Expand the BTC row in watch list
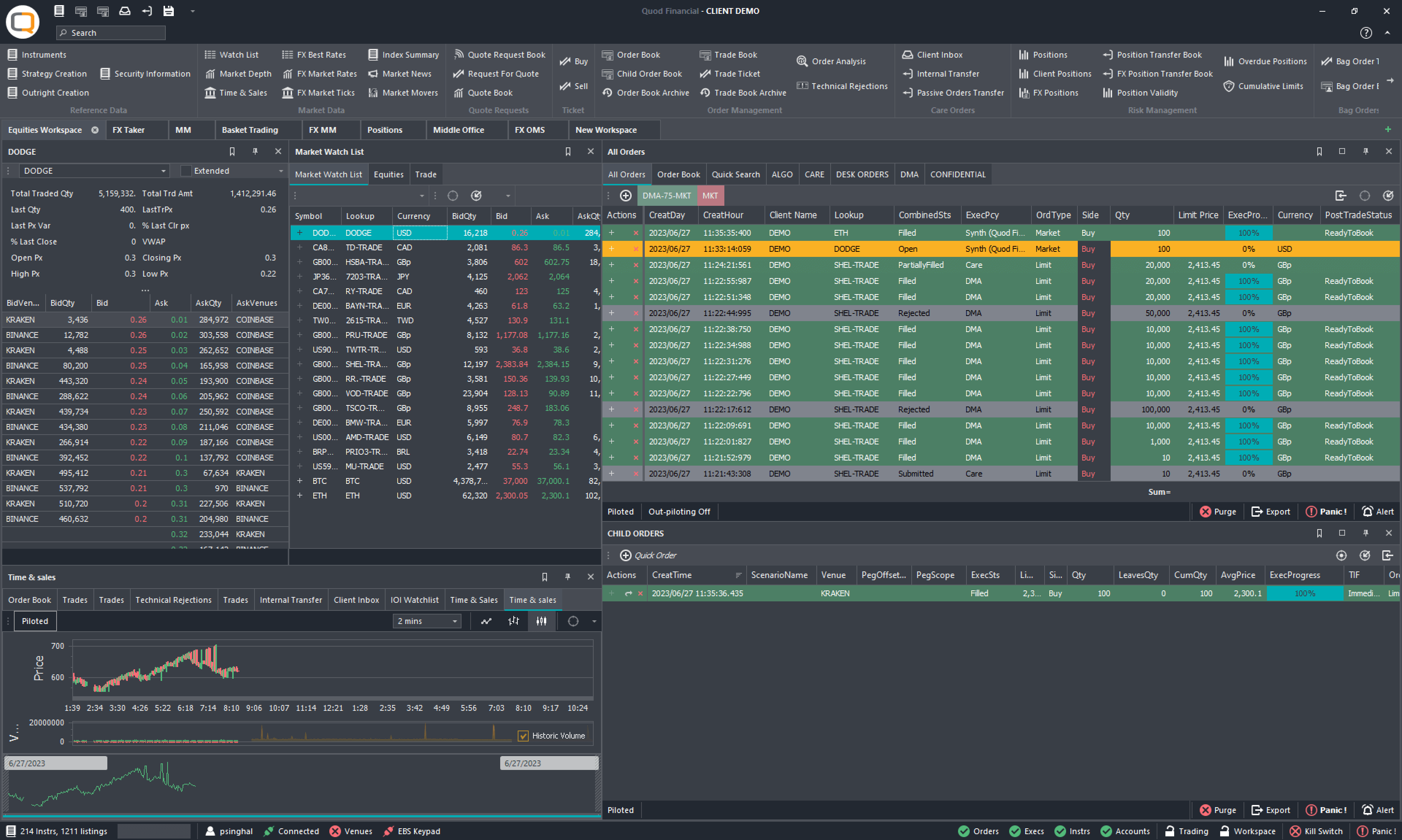The height and width of the screenshot is (840, 1402). click(x=299, y=481)
